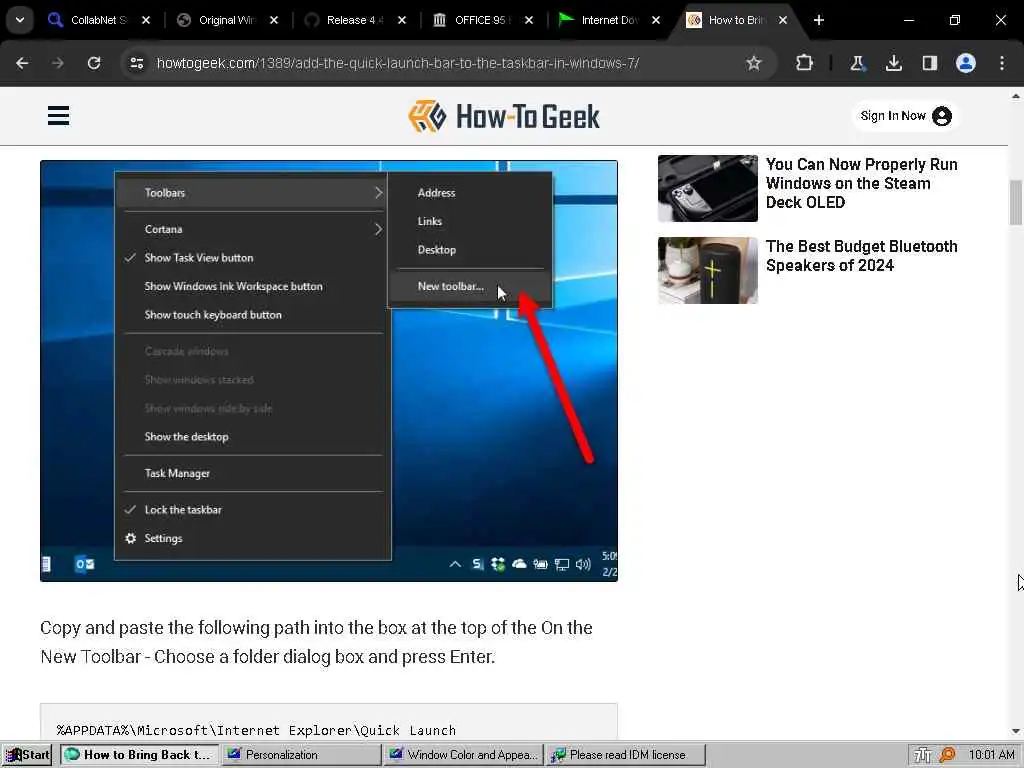Click the scrollbar down arrow
This screenshot has height=768, width=1024.
[1016, 731]
